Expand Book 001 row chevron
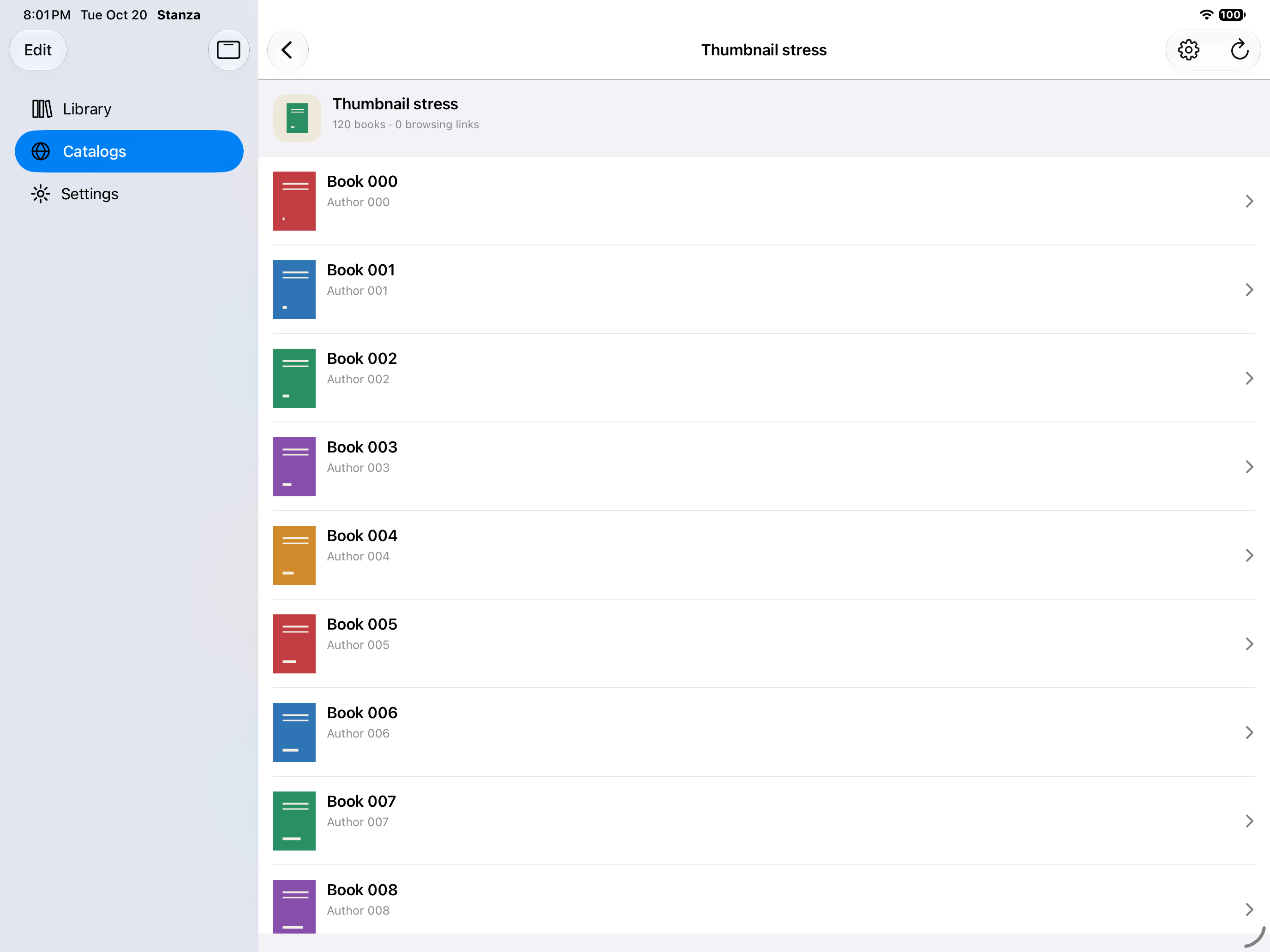 (1249, 289)
